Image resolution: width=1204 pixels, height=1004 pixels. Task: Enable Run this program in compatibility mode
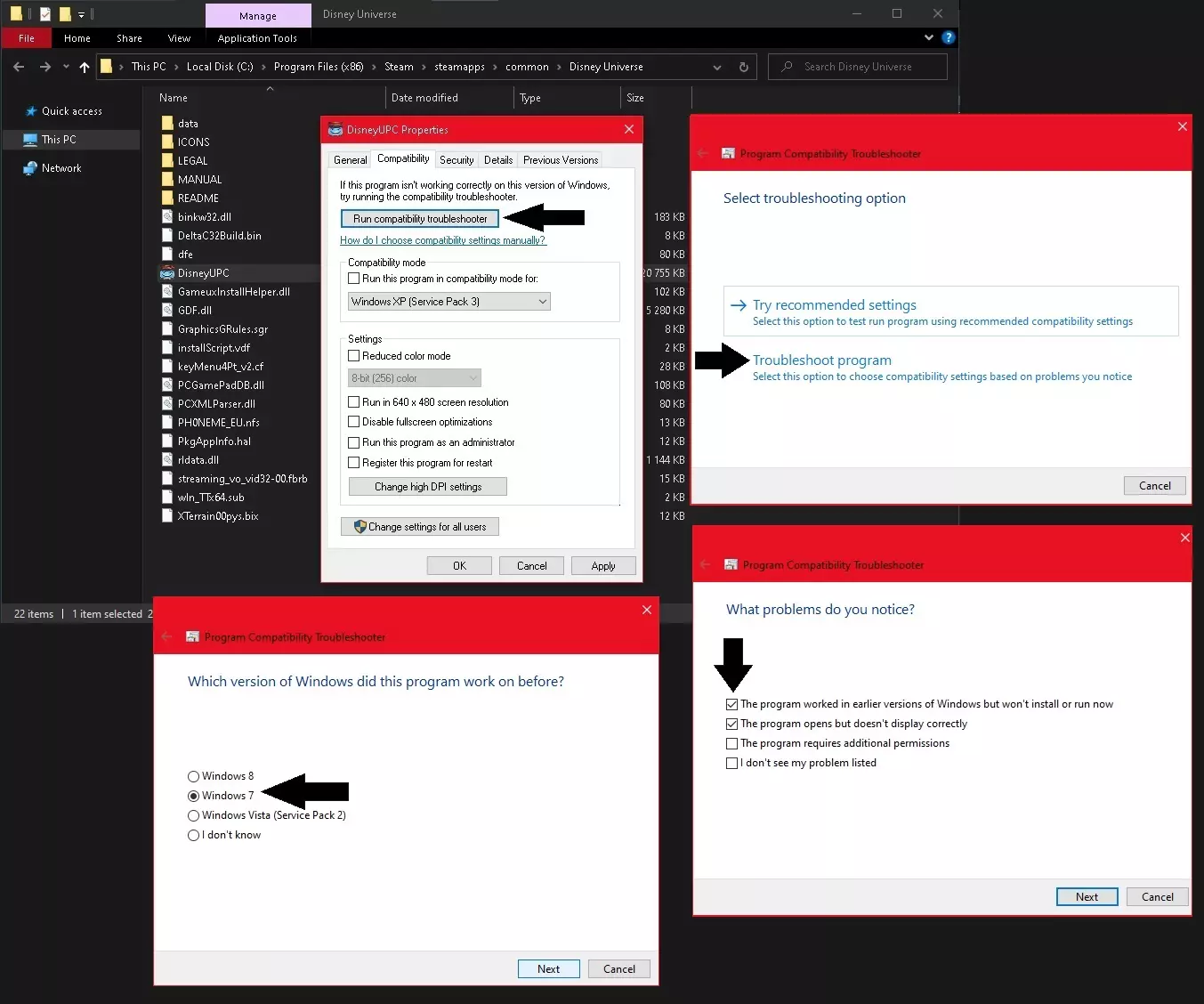coord(353,279)
